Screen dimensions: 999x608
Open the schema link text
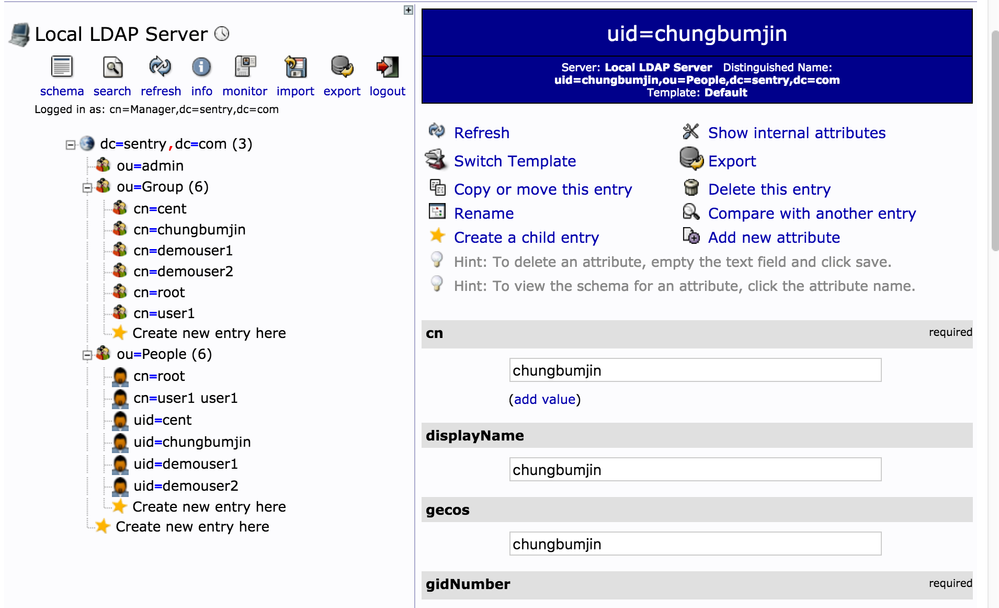click(62, 91)
